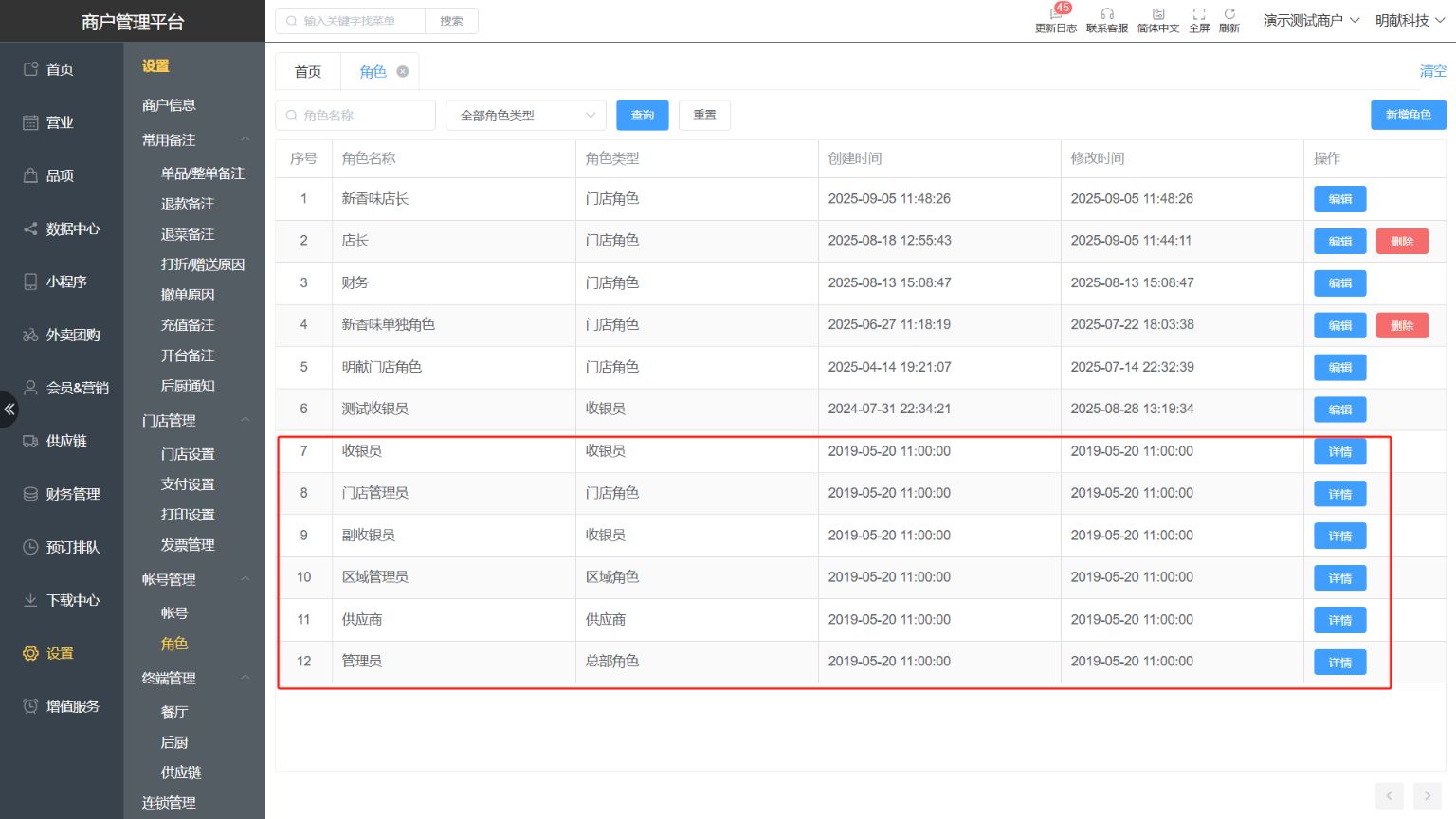The height and width of the screenshot is (819, 1456).
Task: Select 设置 gear in main sidebar
Action: pyautogui.click(x=30, y=653)
